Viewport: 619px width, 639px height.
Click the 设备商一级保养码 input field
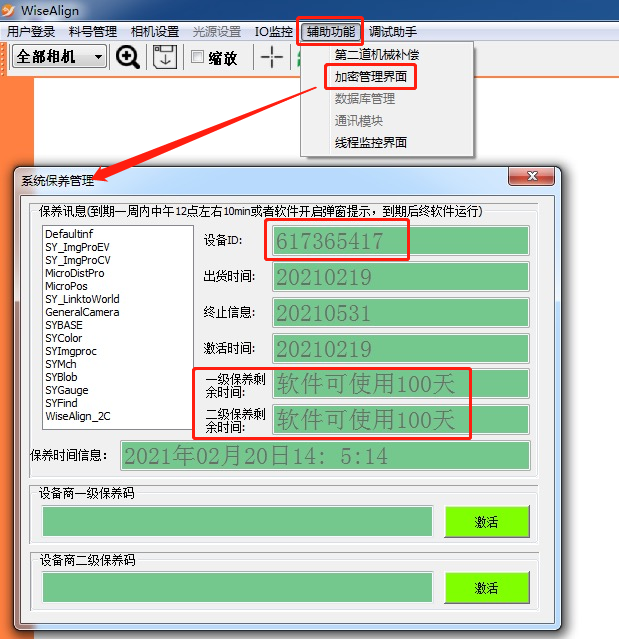click(x=237, y=521)
